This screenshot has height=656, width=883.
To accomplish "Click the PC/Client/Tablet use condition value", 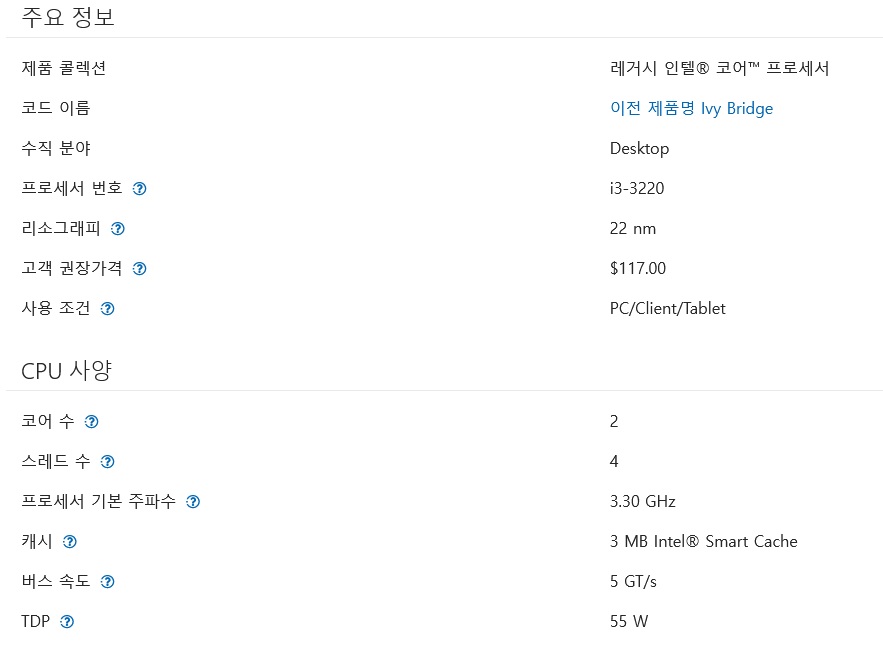I will (x=668, y=308).
